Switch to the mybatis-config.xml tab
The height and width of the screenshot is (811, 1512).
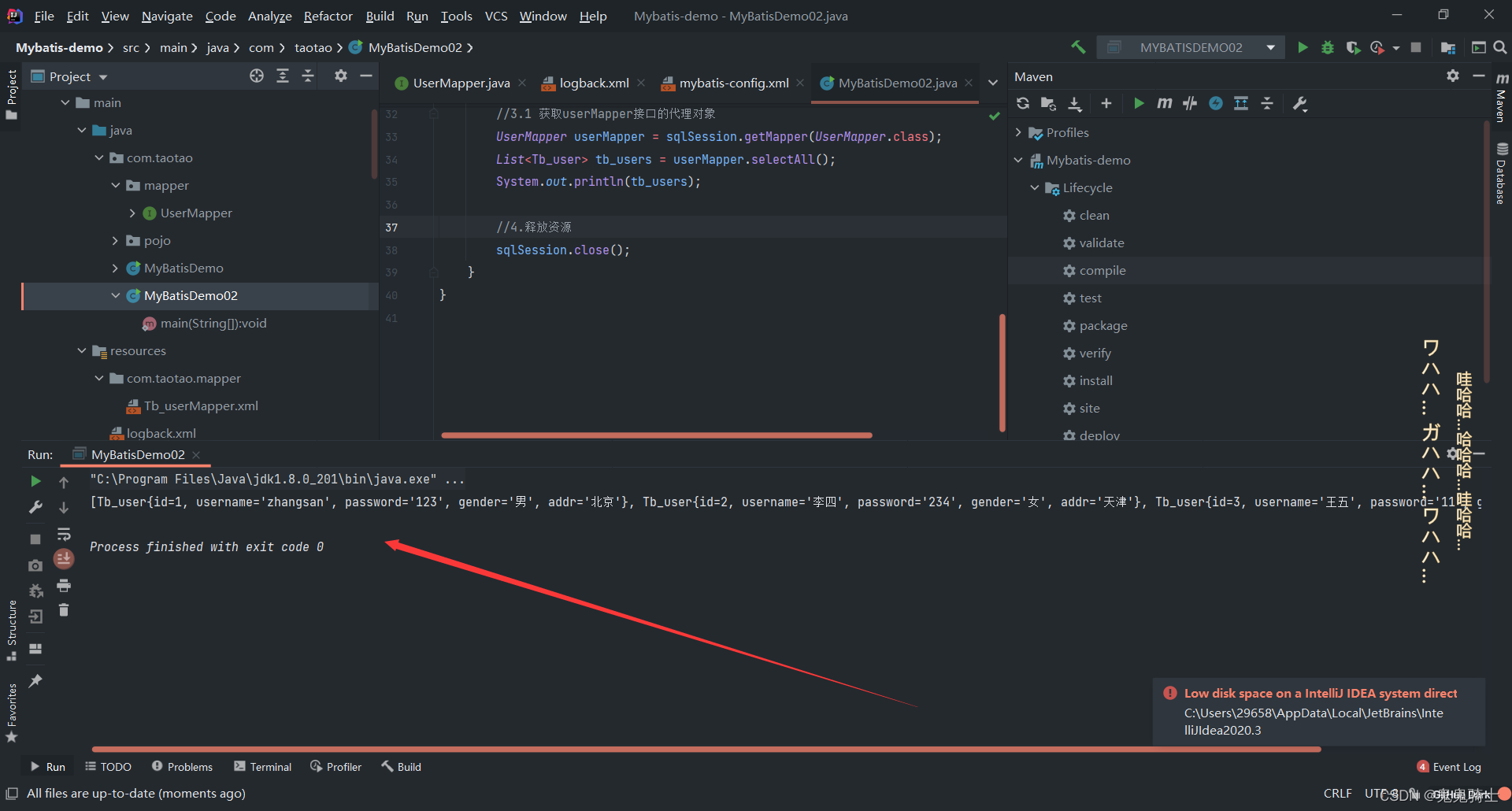[x=733, y=83]
